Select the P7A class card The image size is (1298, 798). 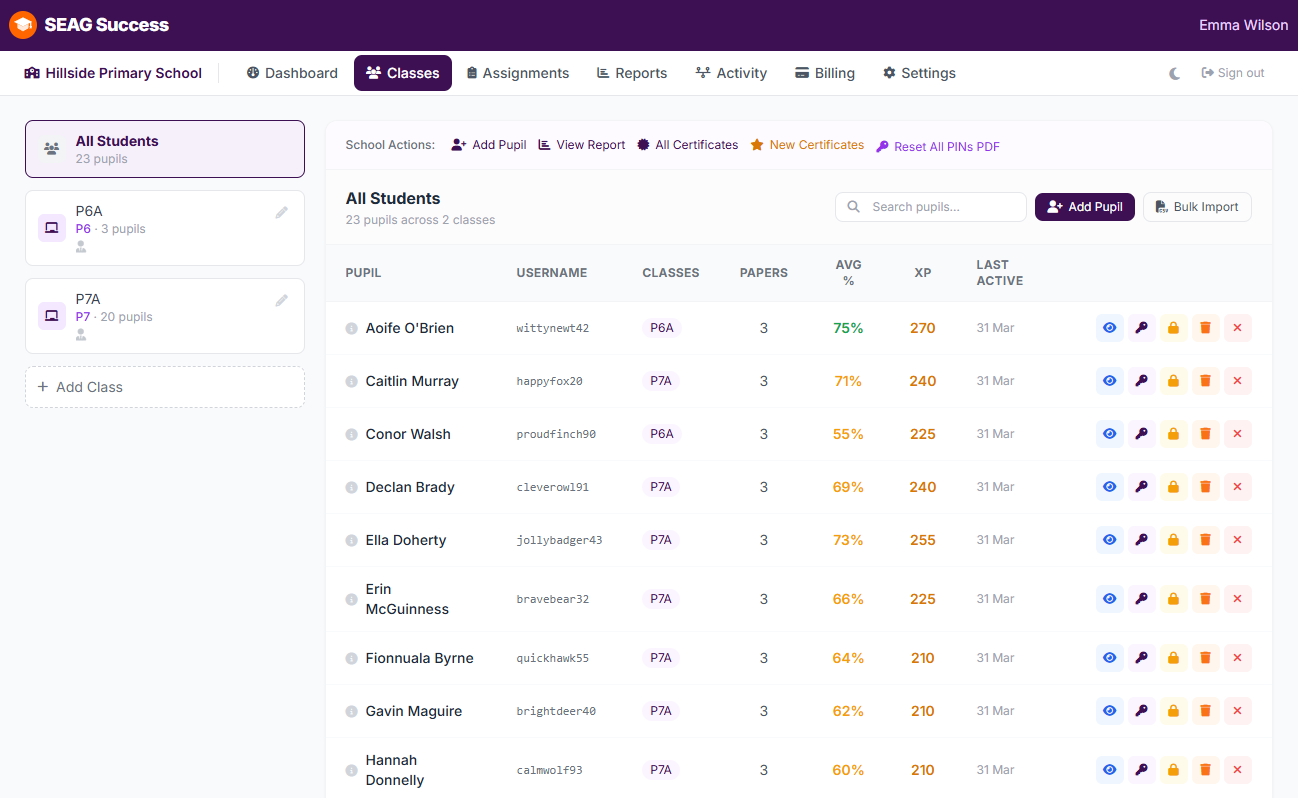165,316
